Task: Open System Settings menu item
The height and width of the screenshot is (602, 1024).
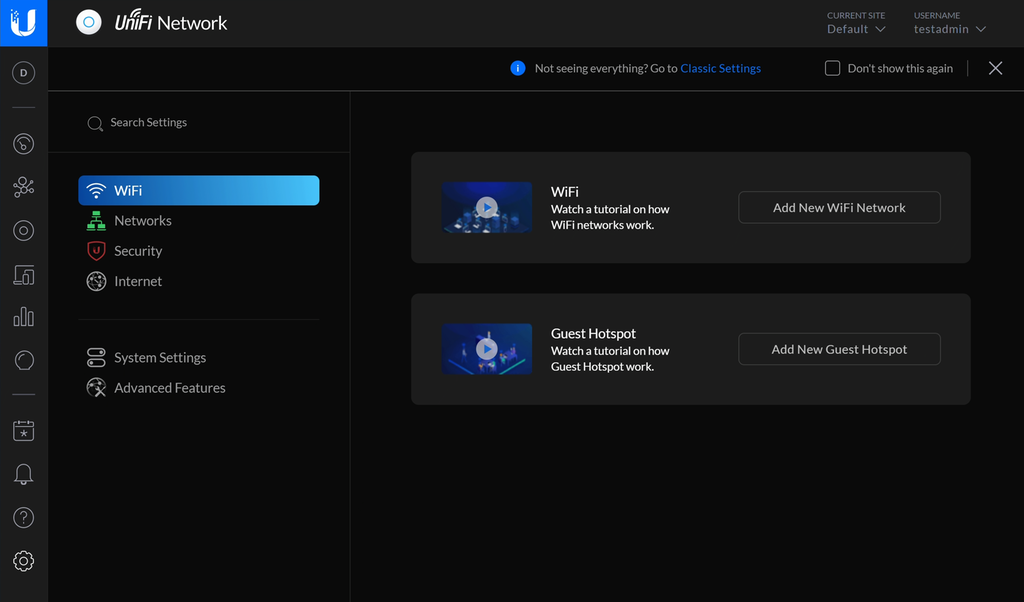Action: point(199,357)
